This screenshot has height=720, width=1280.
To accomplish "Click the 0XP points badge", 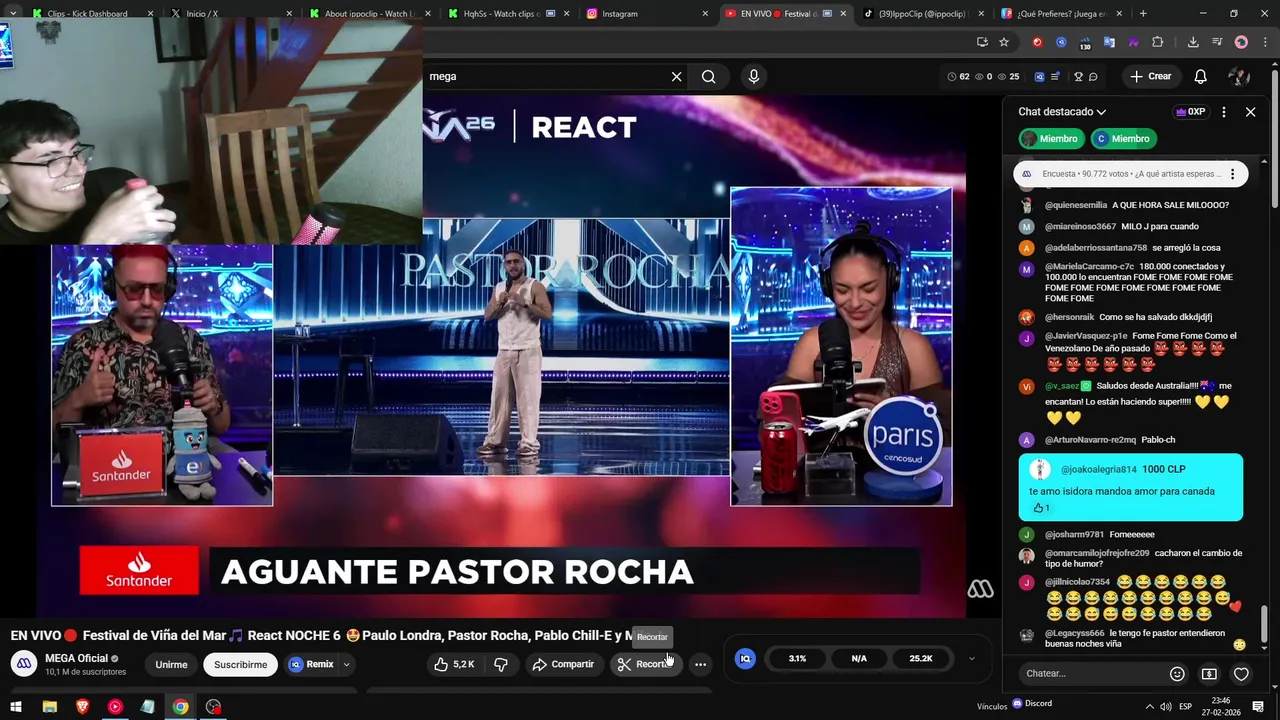I will [x=1191, y=112].
